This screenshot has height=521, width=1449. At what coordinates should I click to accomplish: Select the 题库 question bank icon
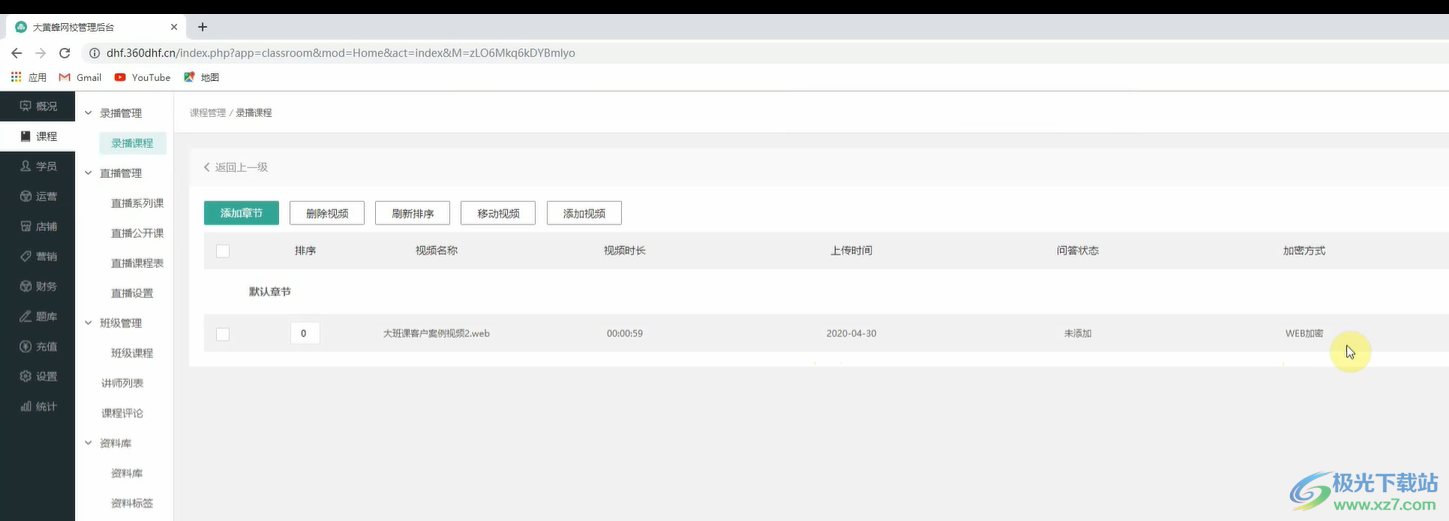point(25,316)
